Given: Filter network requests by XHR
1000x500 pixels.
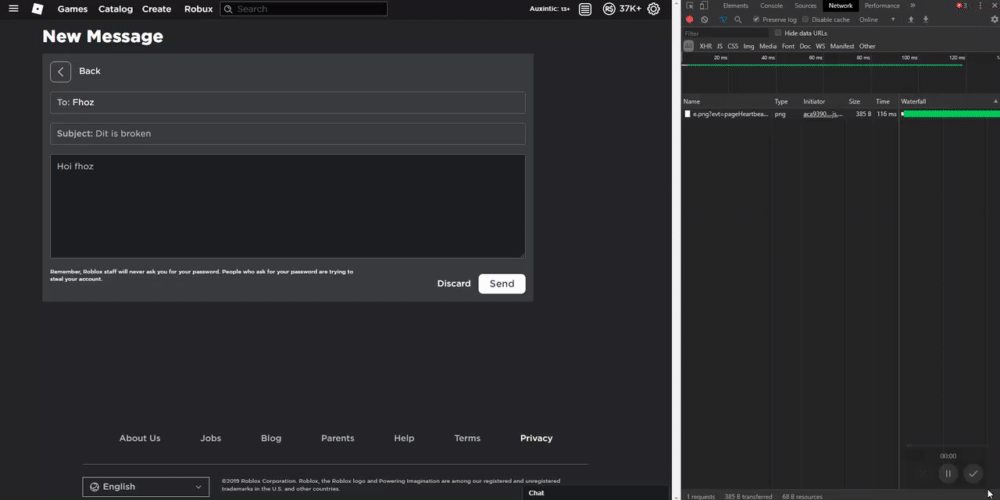Looking at the screenshot, I should [x=705, y=47].
